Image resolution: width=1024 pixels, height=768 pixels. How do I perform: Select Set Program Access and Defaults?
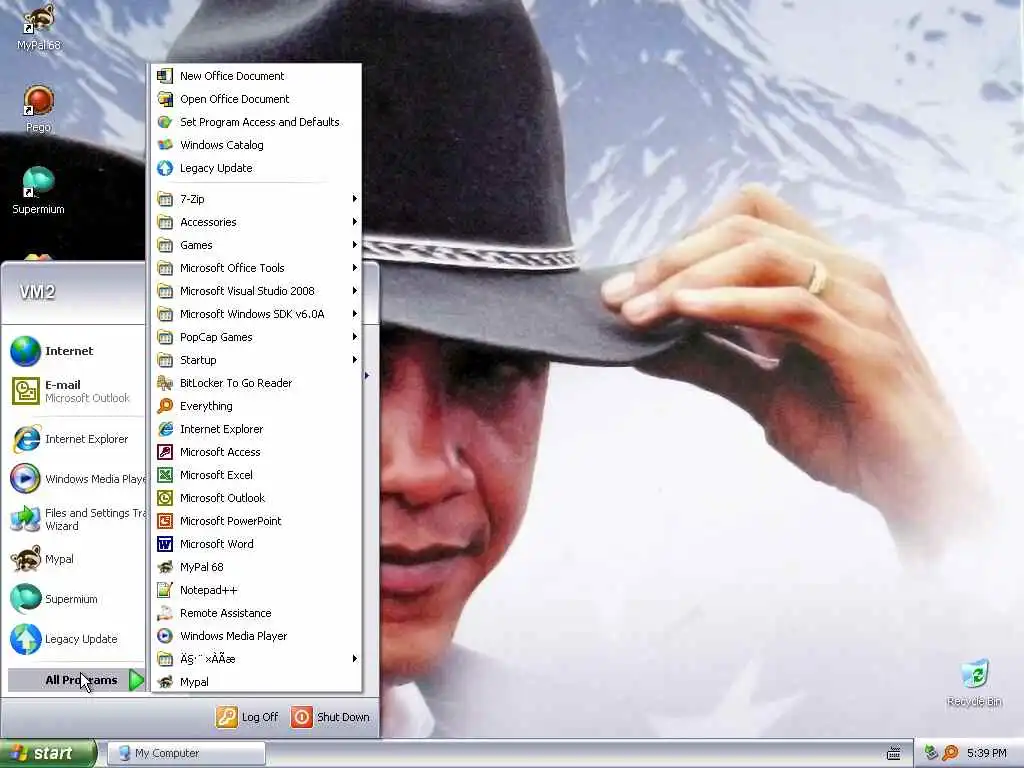coord(257,122)
